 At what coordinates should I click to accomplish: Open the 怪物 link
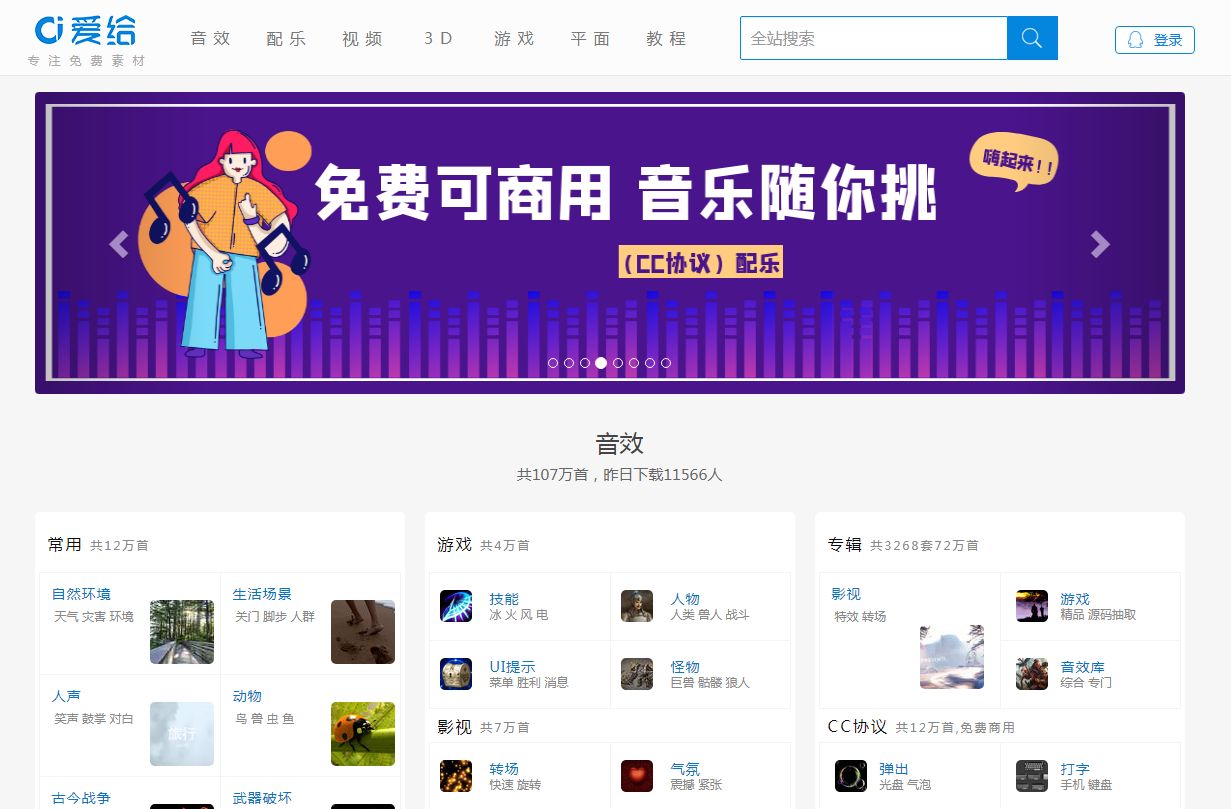pyautogui.click(x=686, y=667)
